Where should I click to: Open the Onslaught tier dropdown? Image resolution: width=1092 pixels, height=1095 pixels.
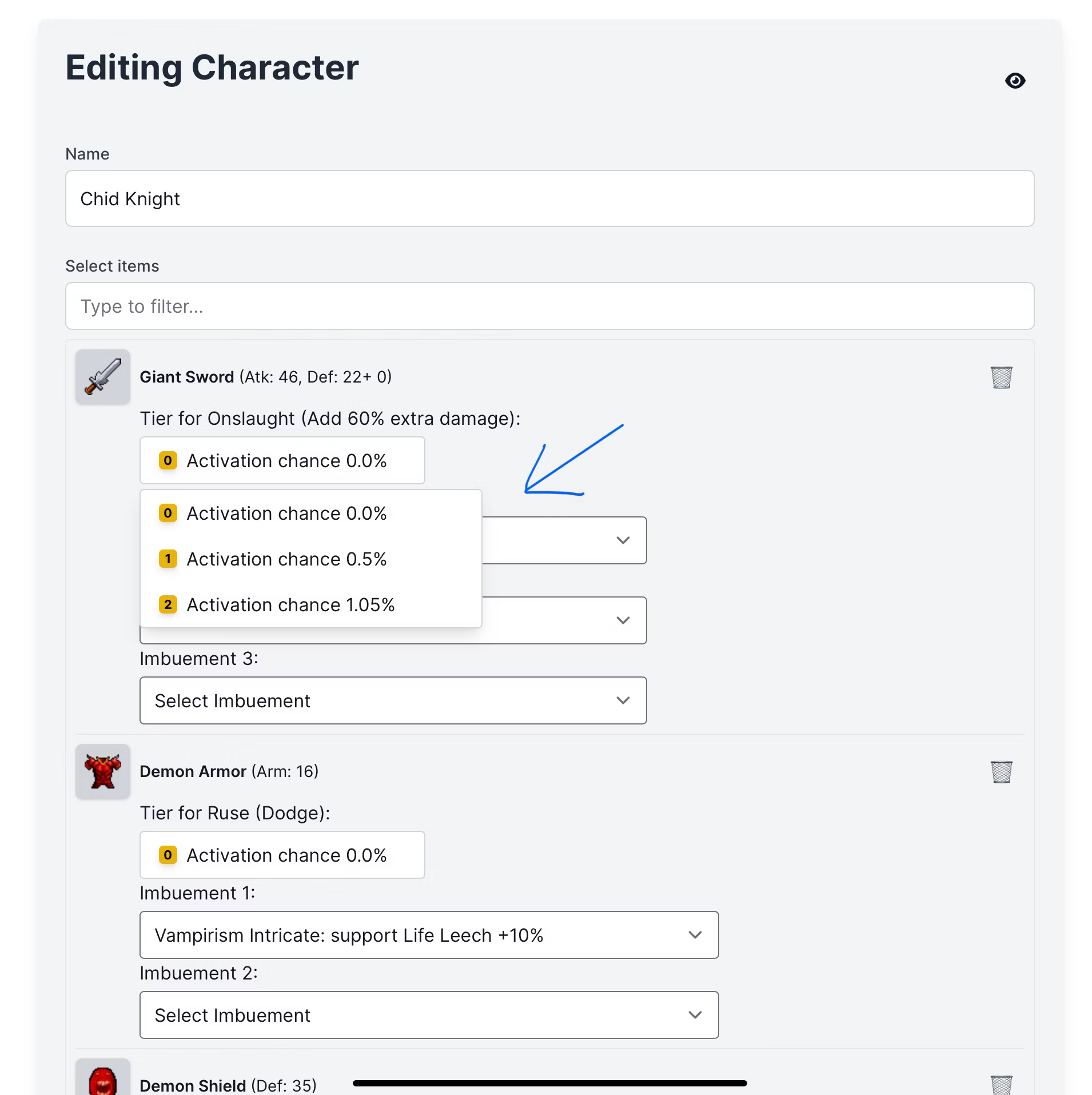pos(282,461)
